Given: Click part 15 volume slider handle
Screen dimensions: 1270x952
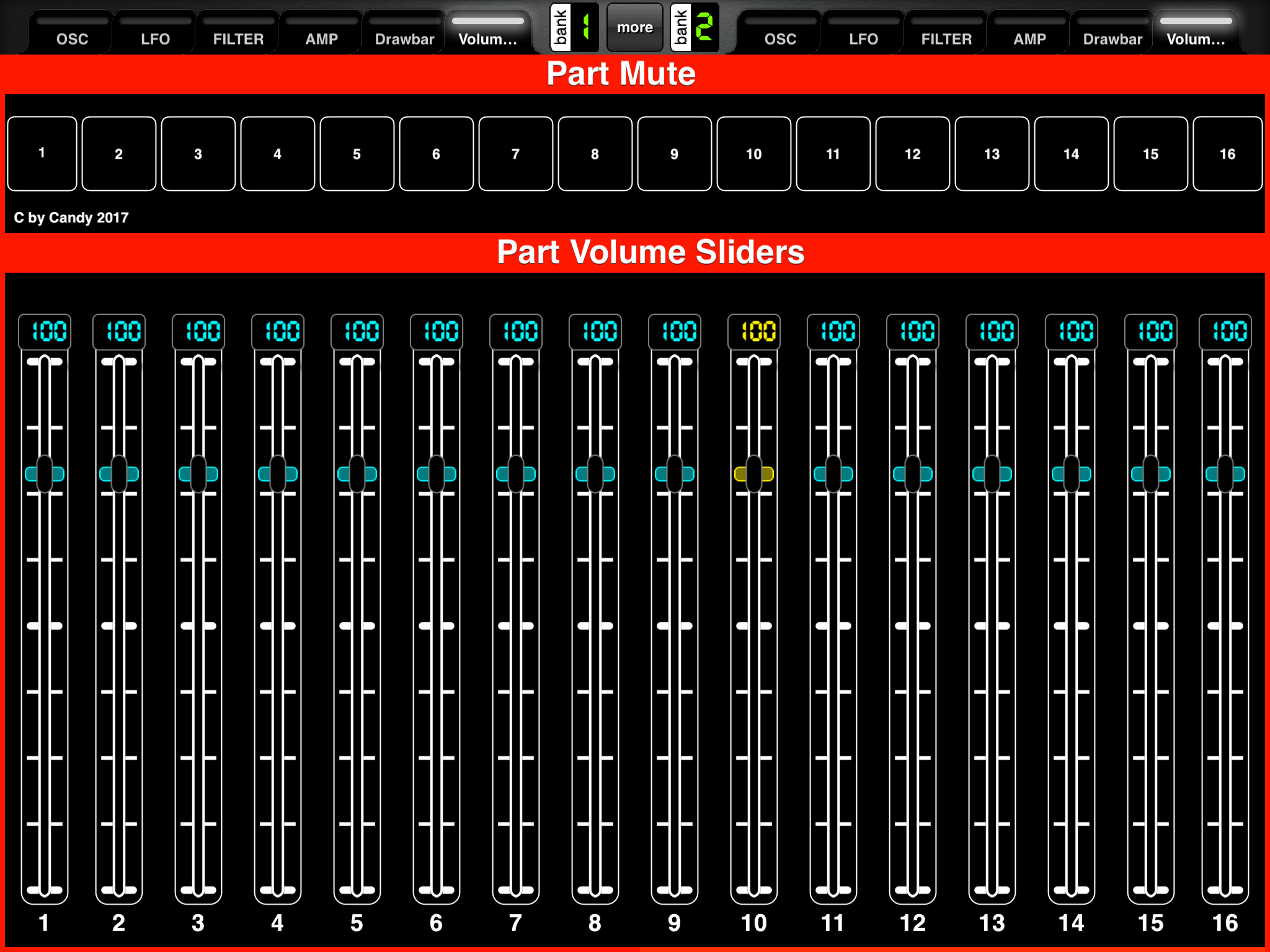Looking at the screenshot, I should [x=1151, y=474].
